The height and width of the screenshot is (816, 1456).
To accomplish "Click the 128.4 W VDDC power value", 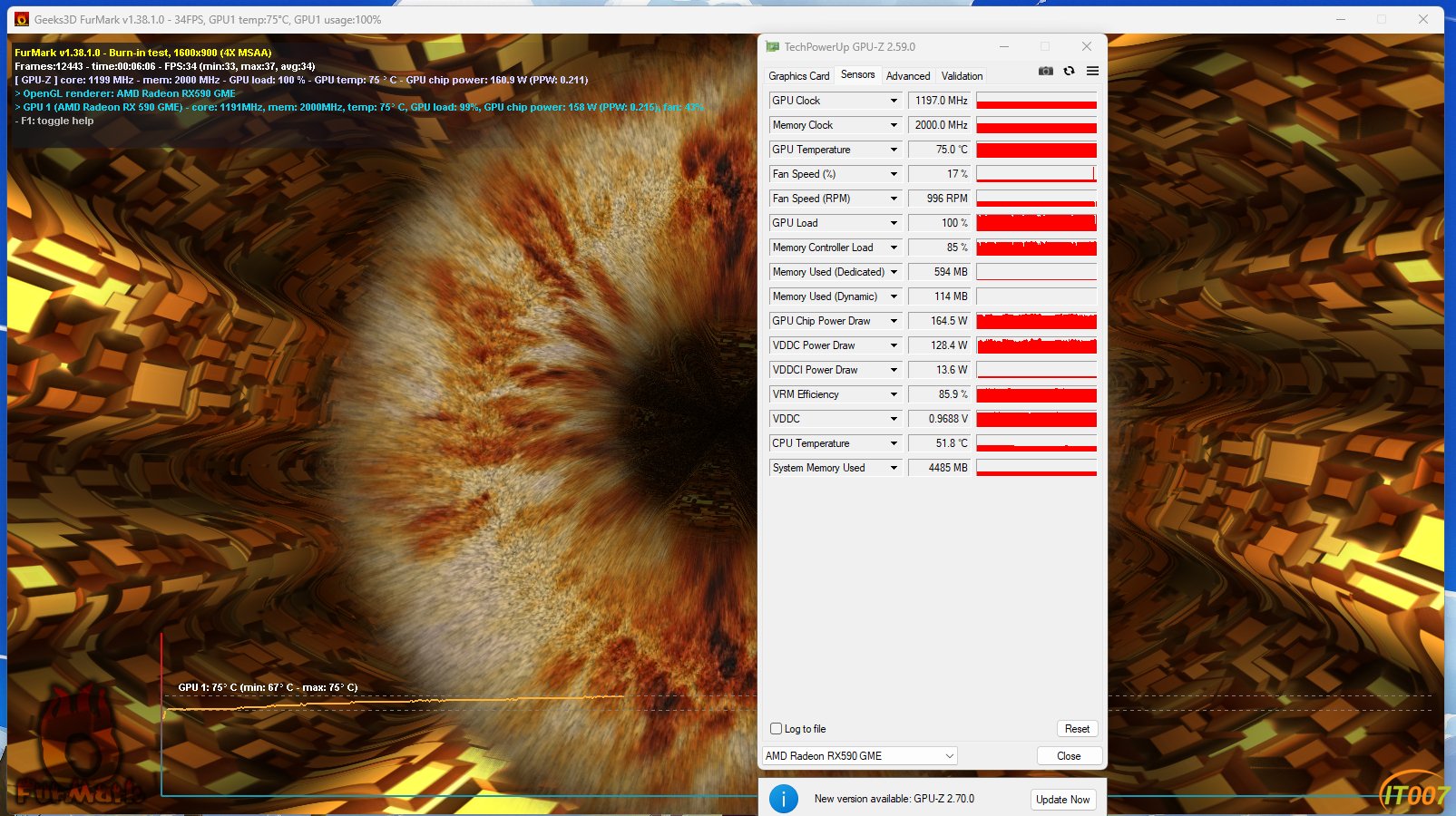I will (x=940, y=345).
